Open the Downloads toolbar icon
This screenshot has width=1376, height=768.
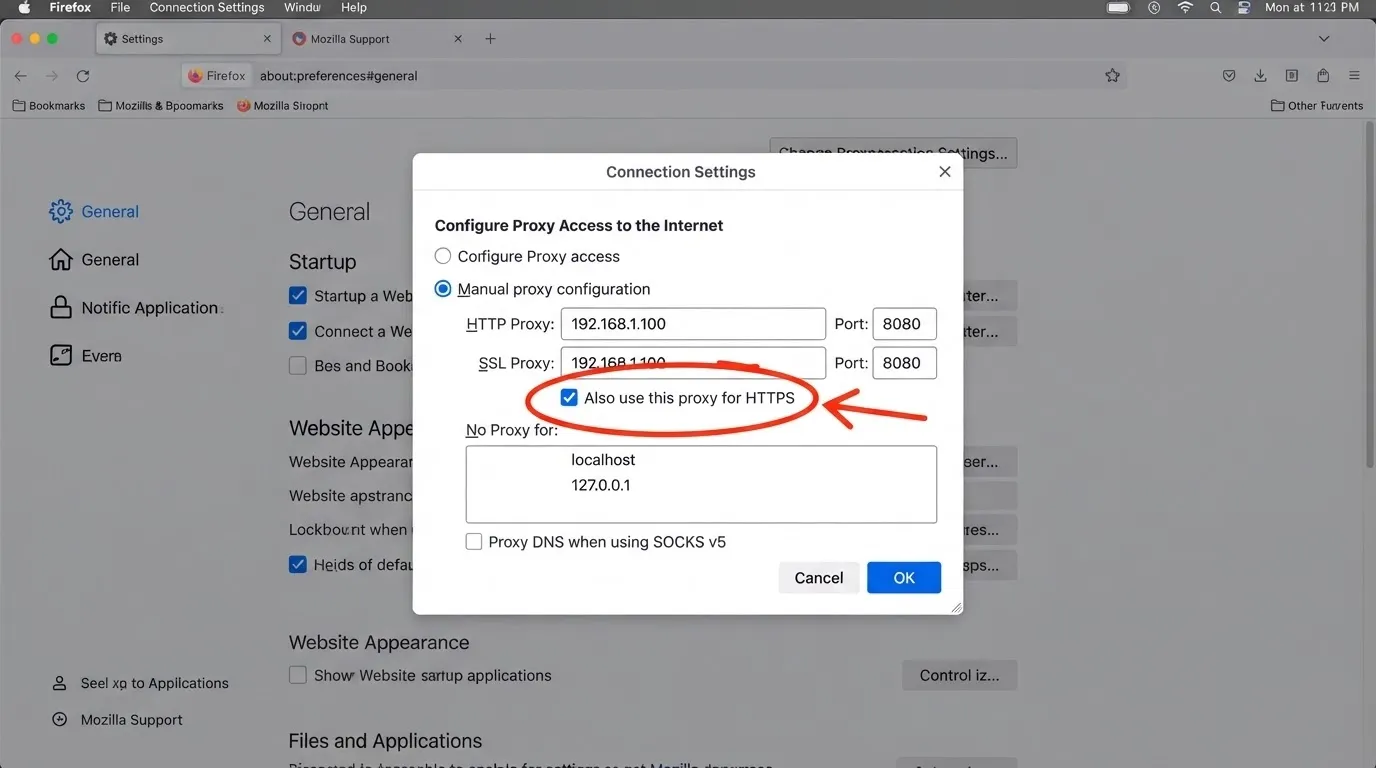coord(1260,76)
